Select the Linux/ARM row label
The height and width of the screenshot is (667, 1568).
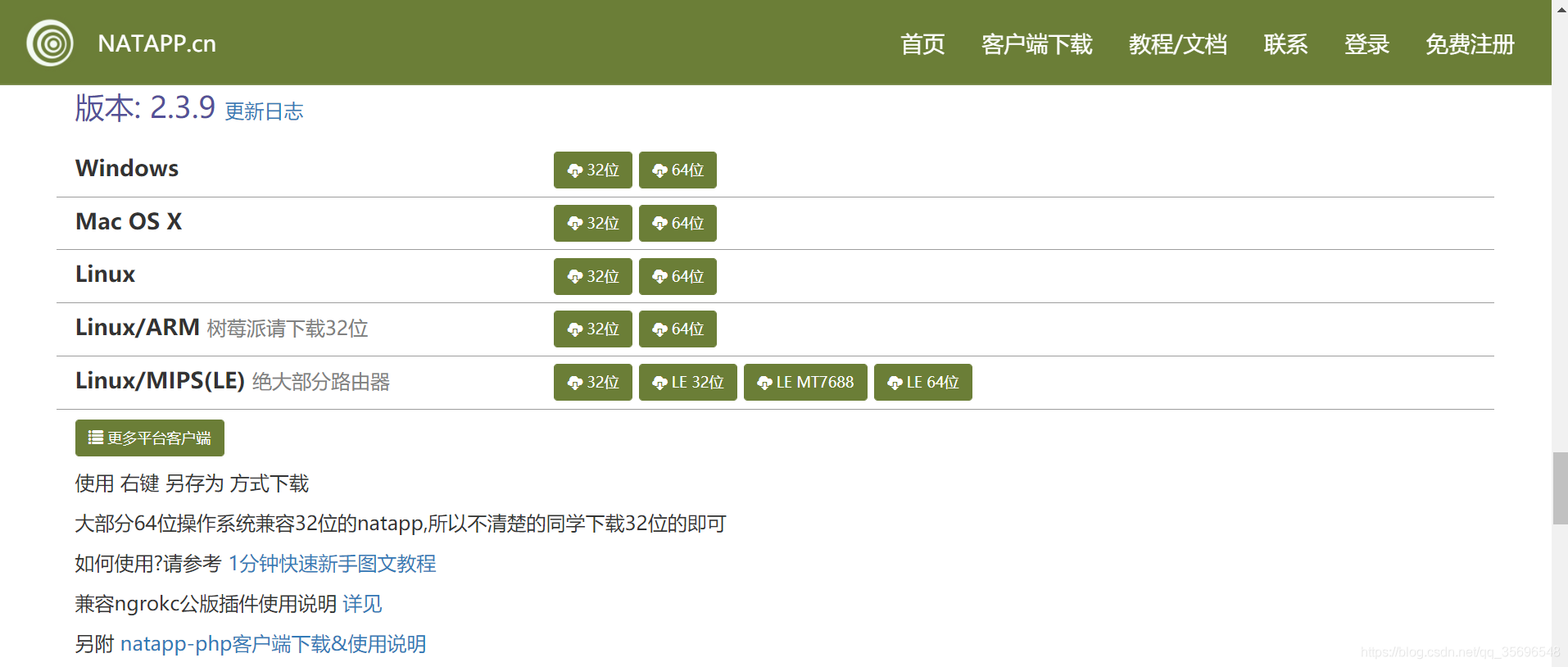tap(138, 327)
